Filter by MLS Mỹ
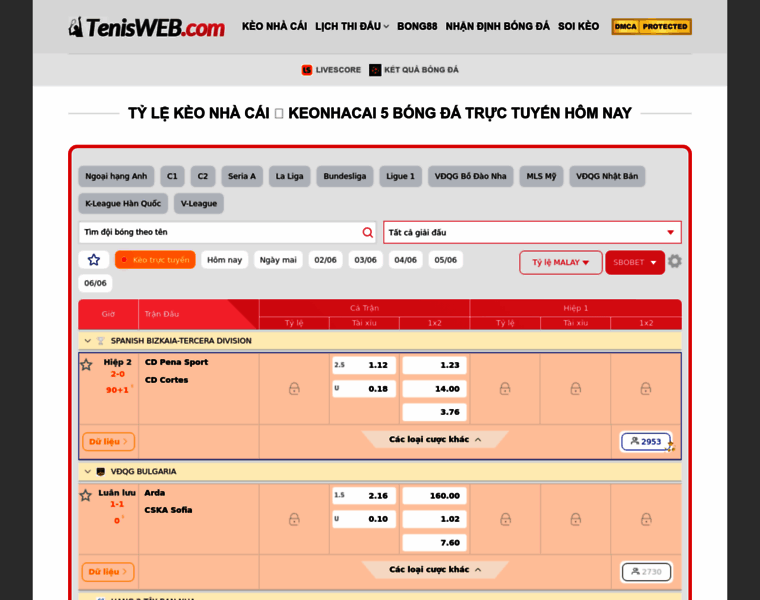 point(541,176)
